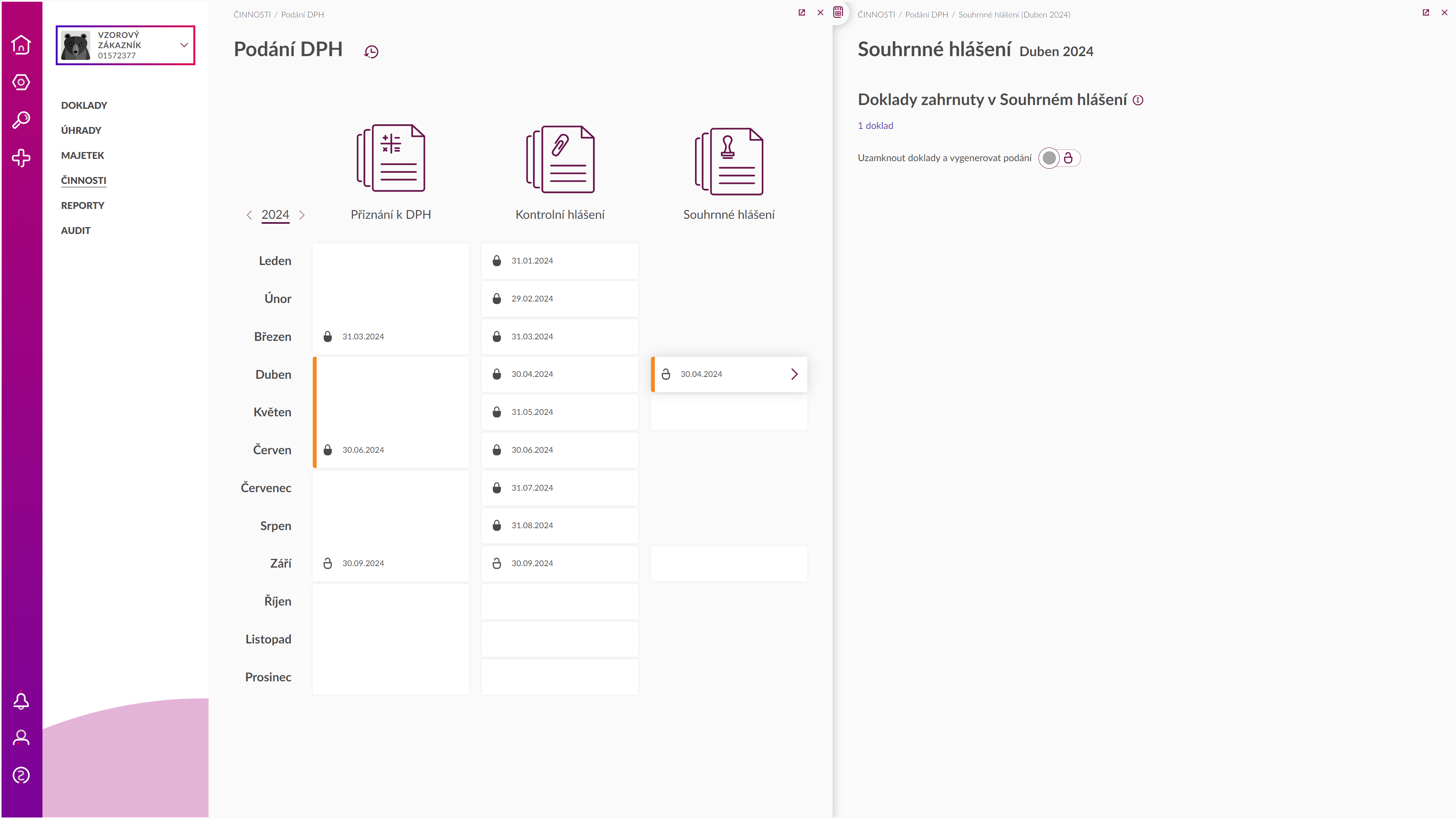Click the calculator icon between the panels

(x=838, y=12)
